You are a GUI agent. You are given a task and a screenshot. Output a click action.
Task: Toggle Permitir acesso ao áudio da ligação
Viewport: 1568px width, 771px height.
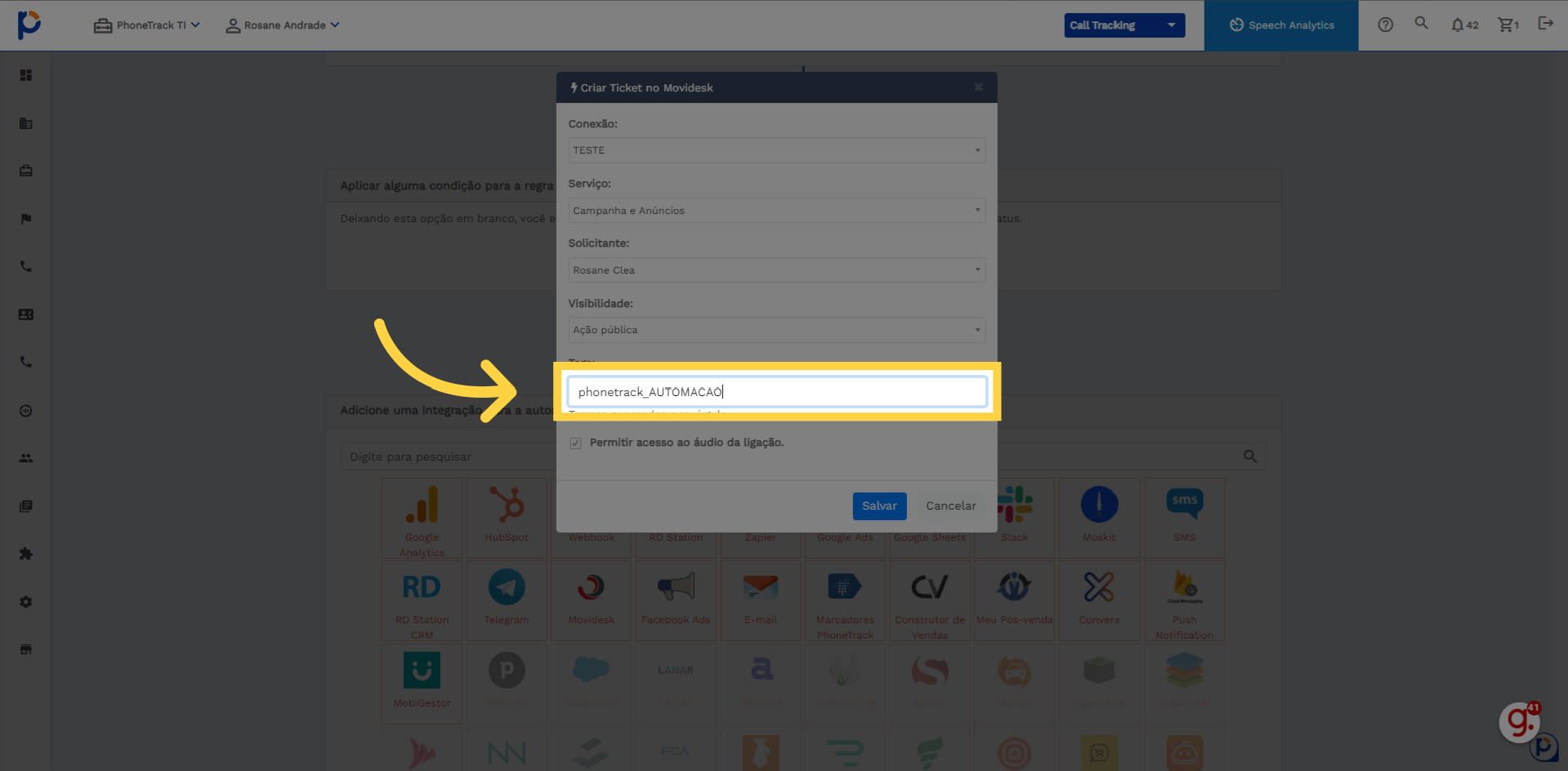(x=576, y=443)
